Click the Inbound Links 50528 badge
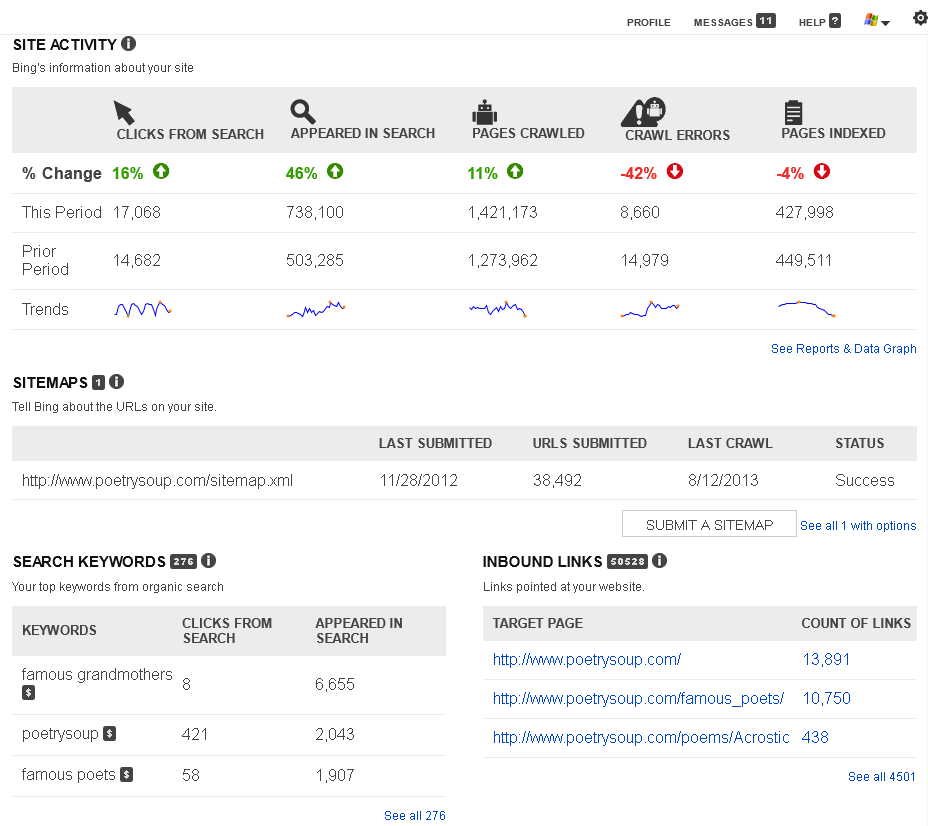 pyautogui.click(x=627, y=562)
